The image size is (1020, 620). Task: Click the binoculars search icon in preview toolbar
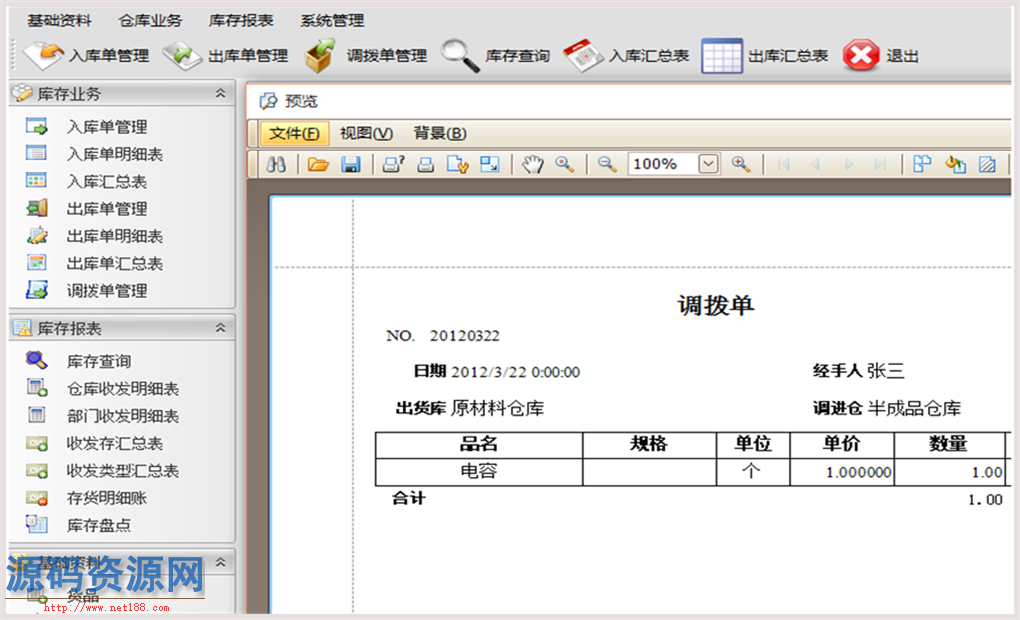(276, 164)
